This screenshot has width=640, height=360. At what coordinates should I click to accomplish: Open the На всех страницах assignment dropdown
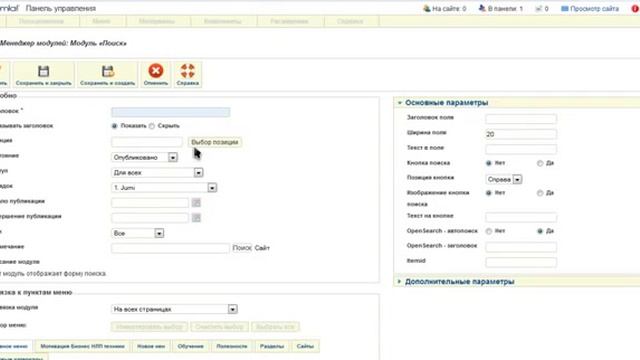click(x=174, y=309)
